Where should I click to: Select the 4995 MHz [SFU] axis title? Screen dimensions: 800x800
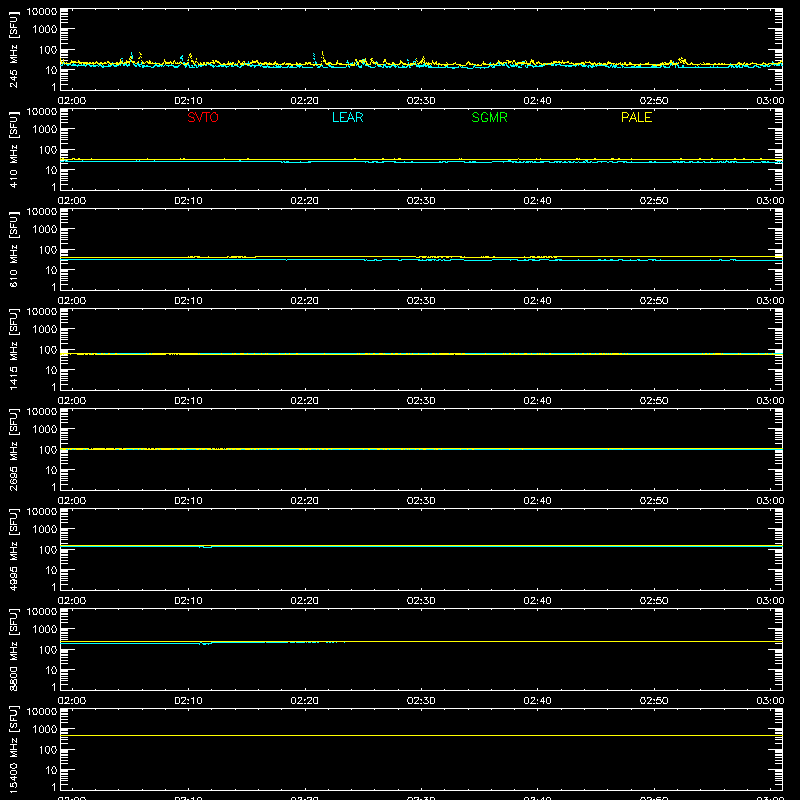click(13, 549)
